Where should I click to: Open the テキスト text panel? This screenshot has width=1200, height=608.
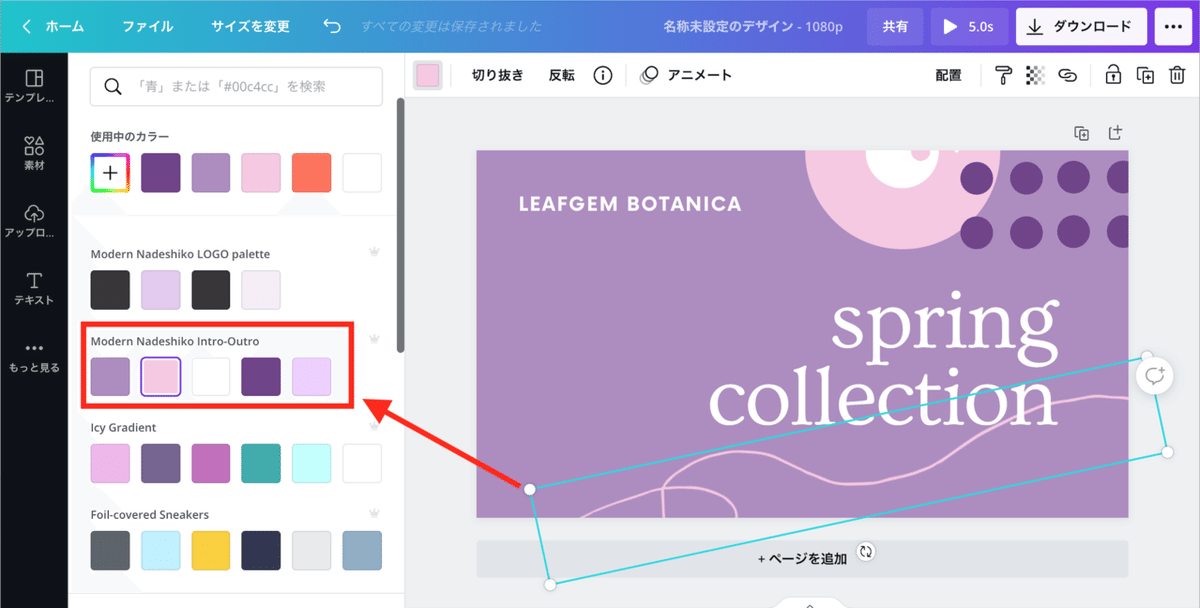click(34, 288)
